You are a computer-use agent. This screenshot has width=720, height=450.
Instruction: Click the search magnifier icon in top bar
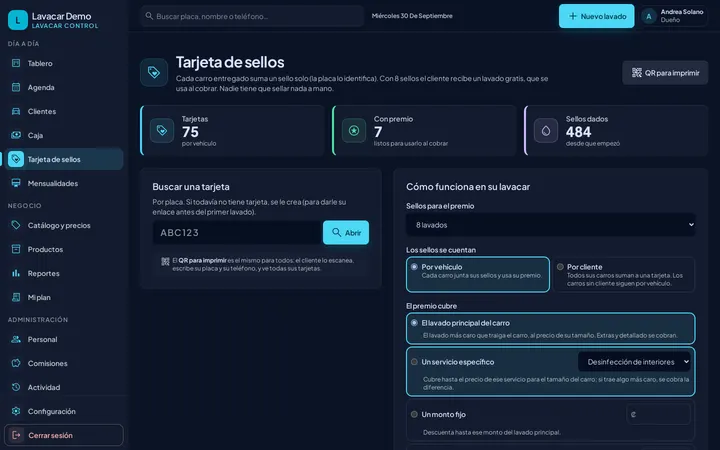[x=149, y=16]
